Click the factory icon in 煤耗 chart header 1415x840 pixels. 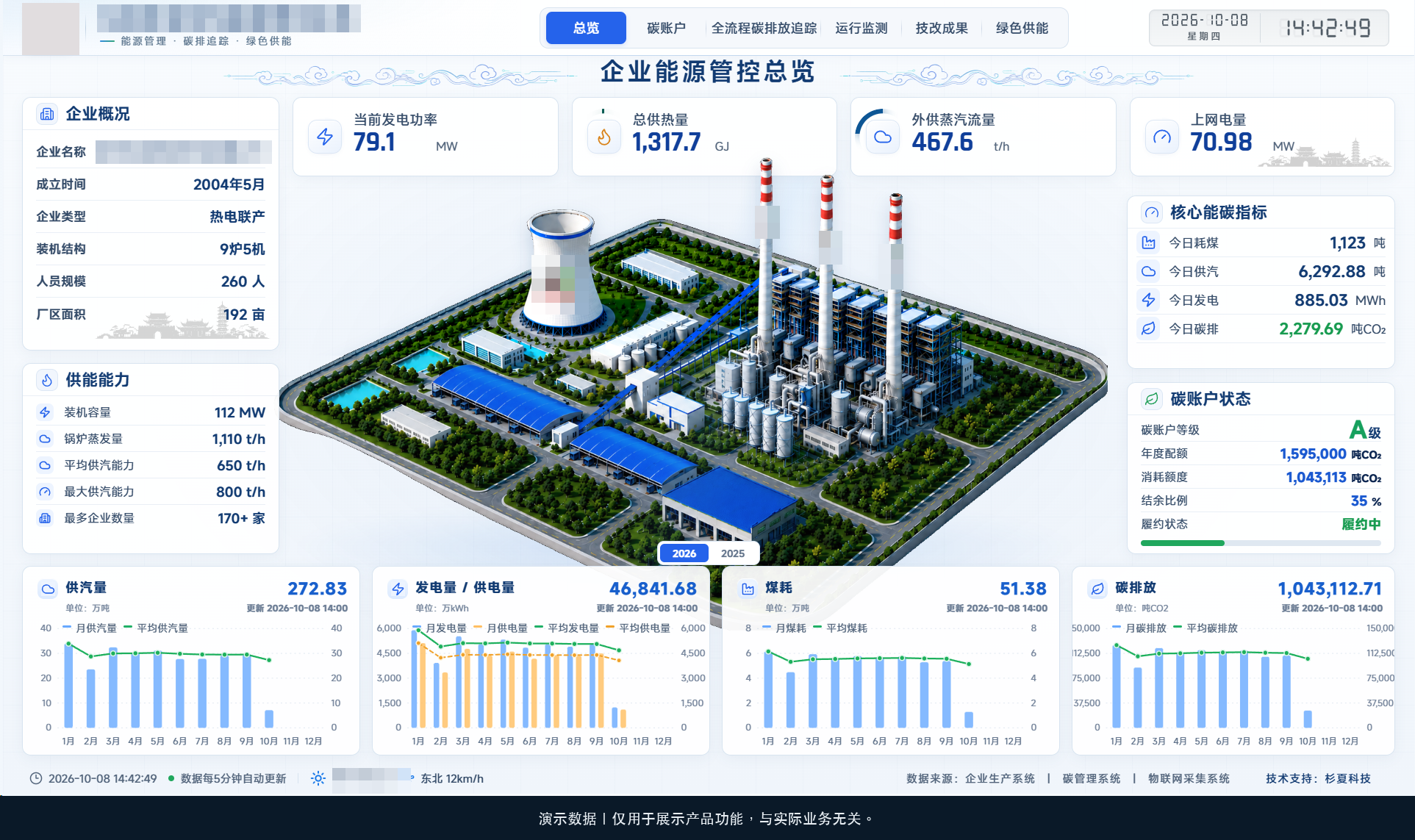pyautogui.click(x=748, y=589)
